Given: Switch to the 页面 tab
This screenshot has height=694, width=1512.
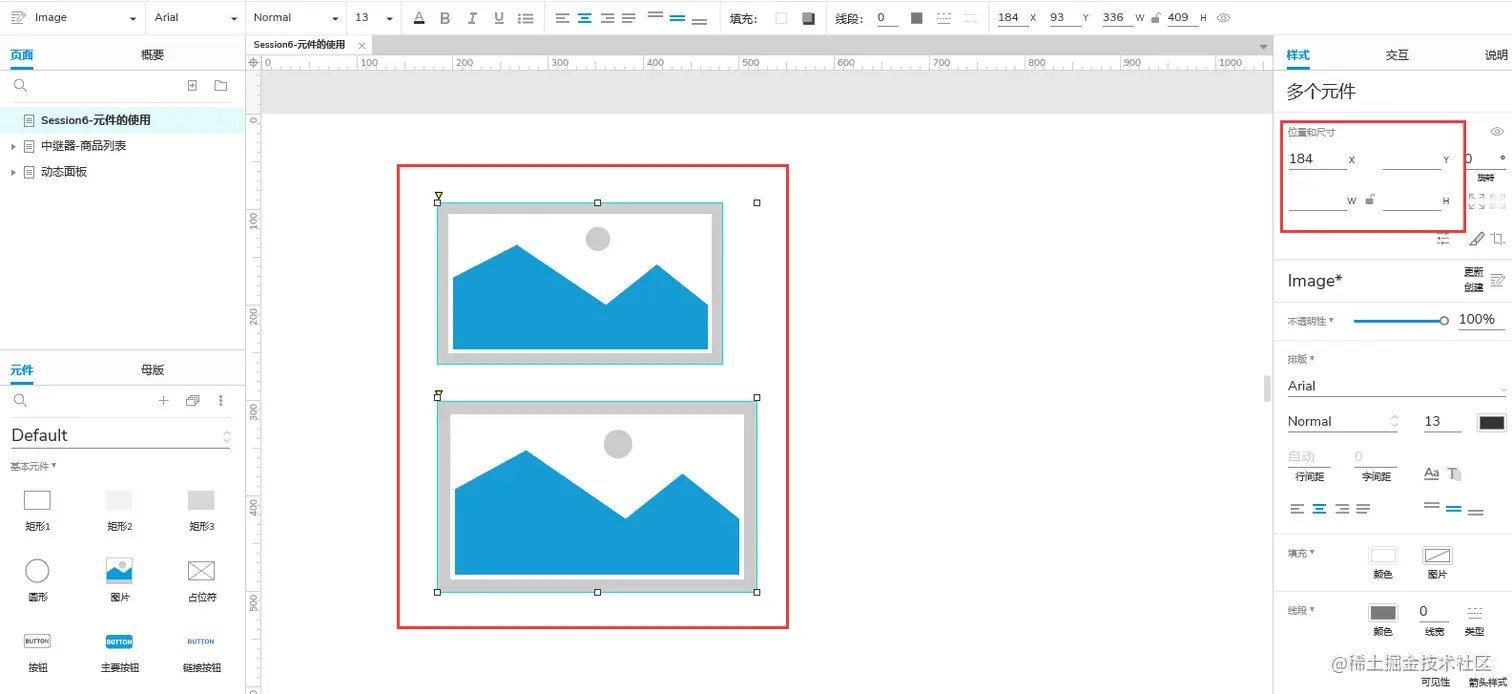Looking at the screenshot, I should (22, 55).
